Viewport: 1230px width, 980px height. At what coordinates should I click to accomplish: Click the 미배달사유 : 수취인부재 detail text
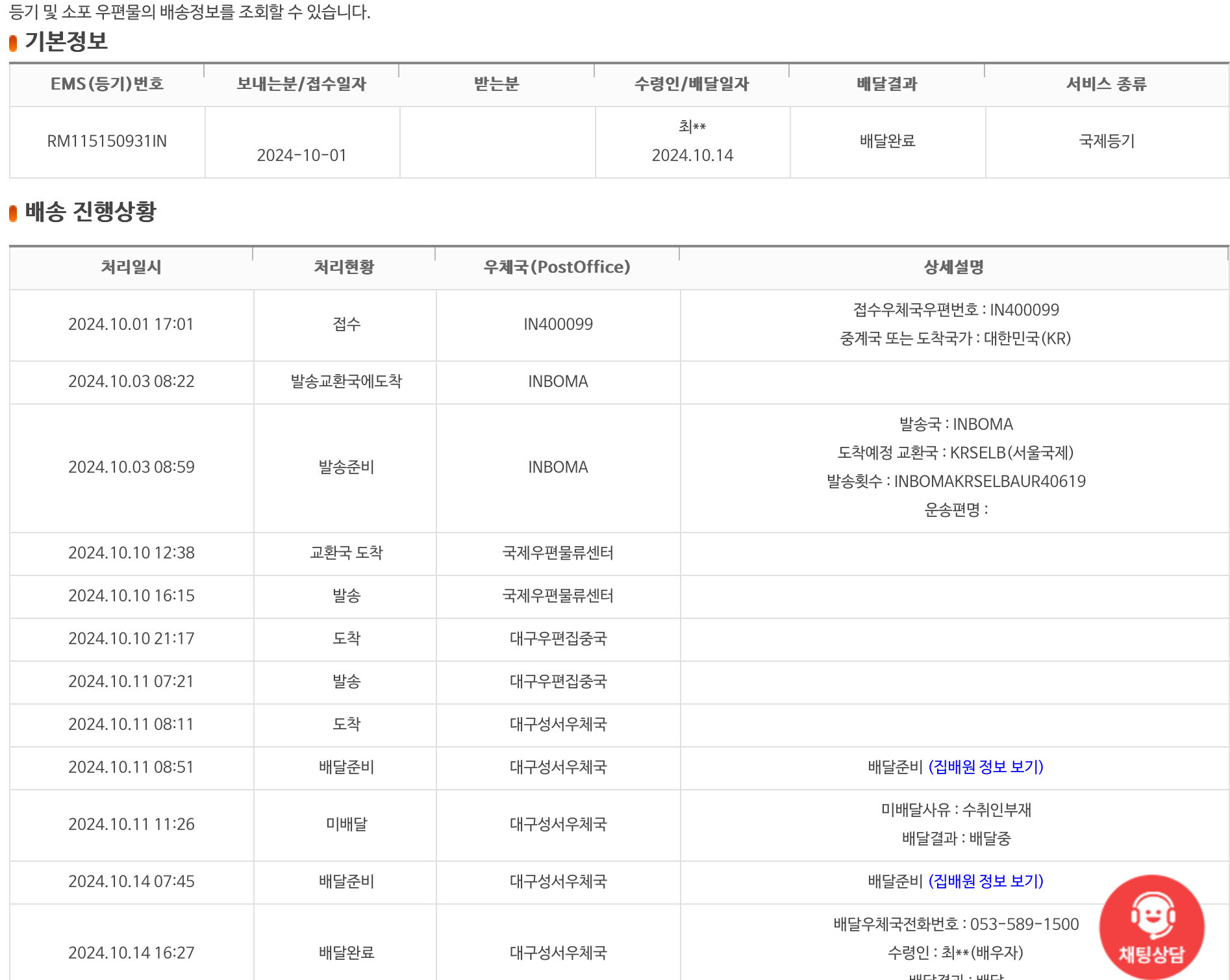point(956,810)
